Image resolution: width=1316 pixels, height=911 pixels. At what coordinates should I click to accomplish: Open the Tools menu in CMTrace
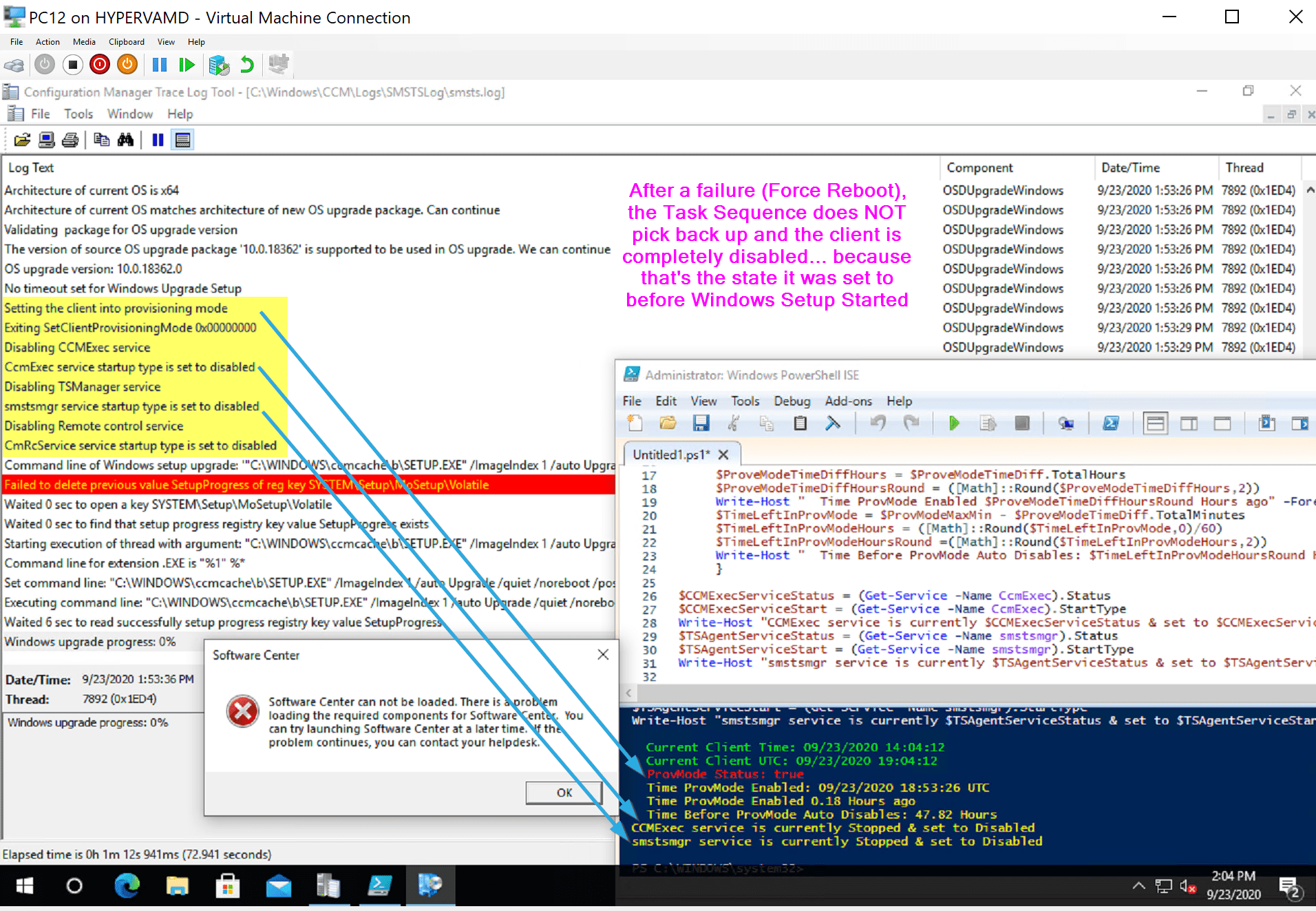point(78,114)
